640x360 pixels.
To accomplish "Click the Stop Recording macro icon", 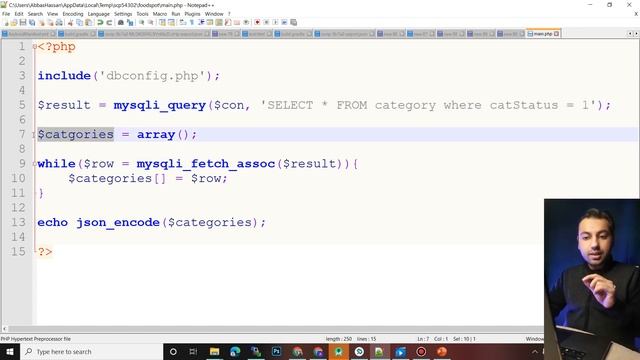I will tap(267, 22).
